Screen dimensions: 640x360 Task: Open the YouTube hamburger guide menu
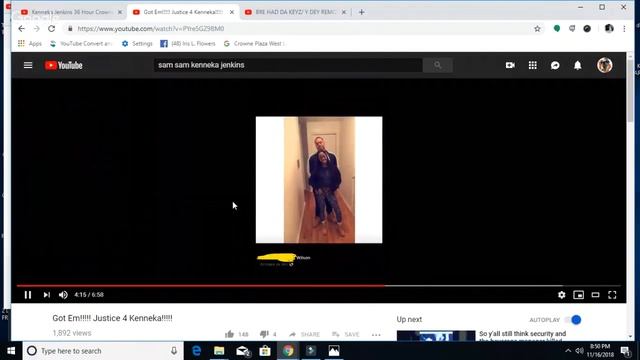tap(28, 65)
